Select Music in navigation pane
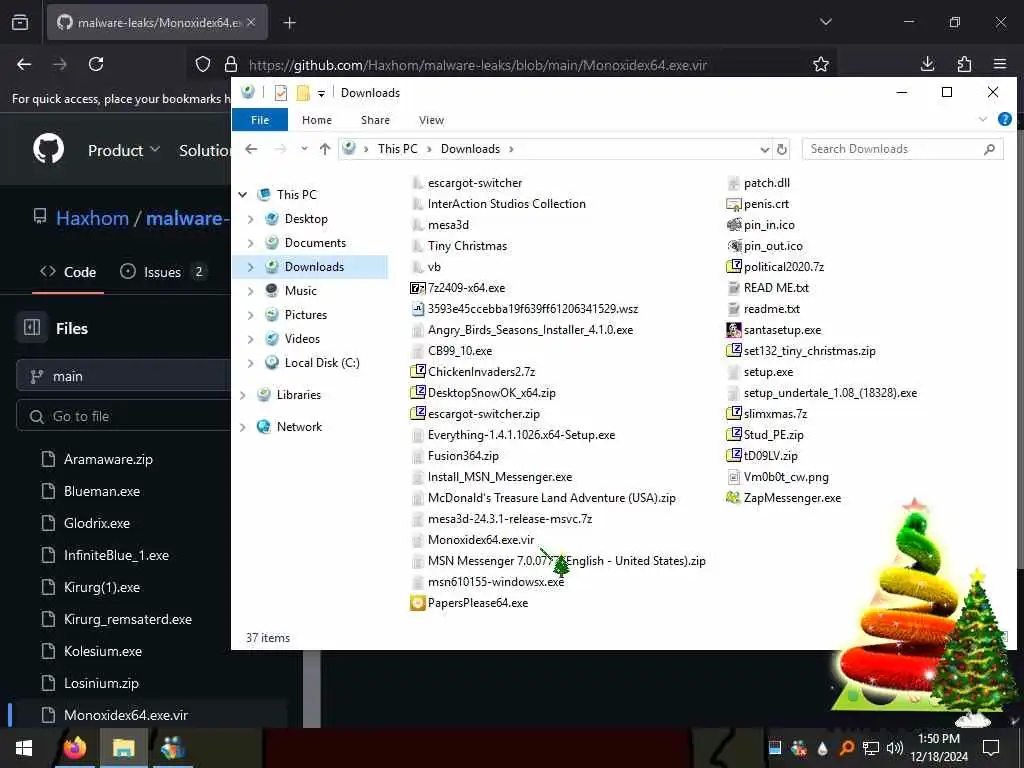 click(x=300, y=291)
